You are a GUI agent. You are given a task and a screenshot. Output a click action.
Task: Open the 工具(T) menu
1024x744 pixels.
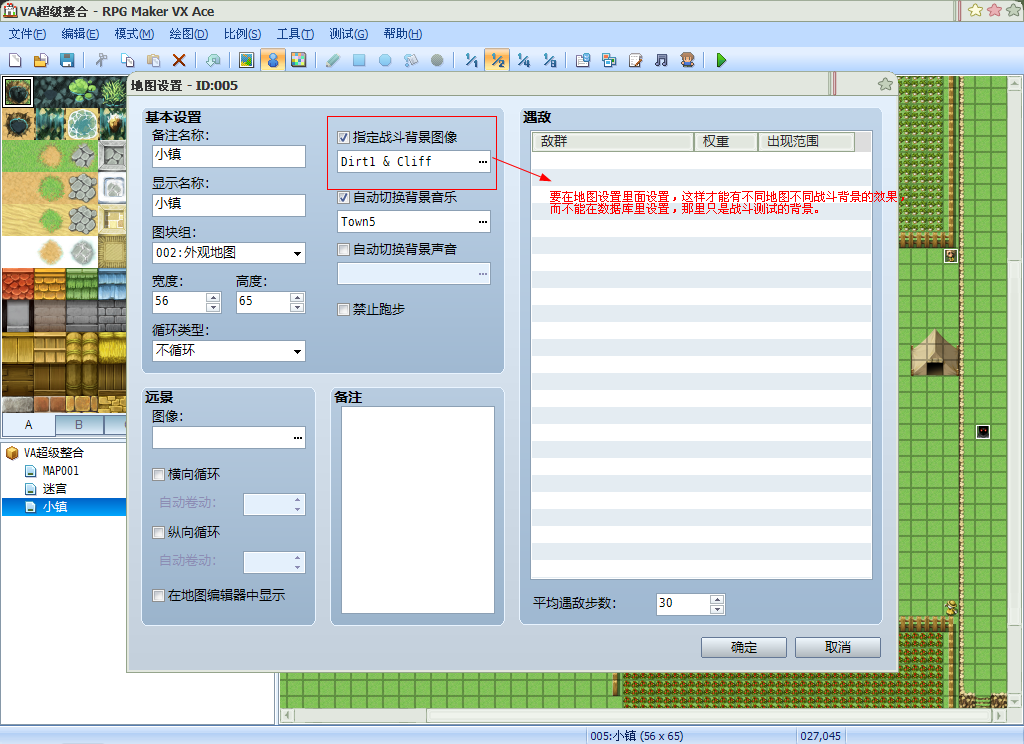tap(295, 34)
